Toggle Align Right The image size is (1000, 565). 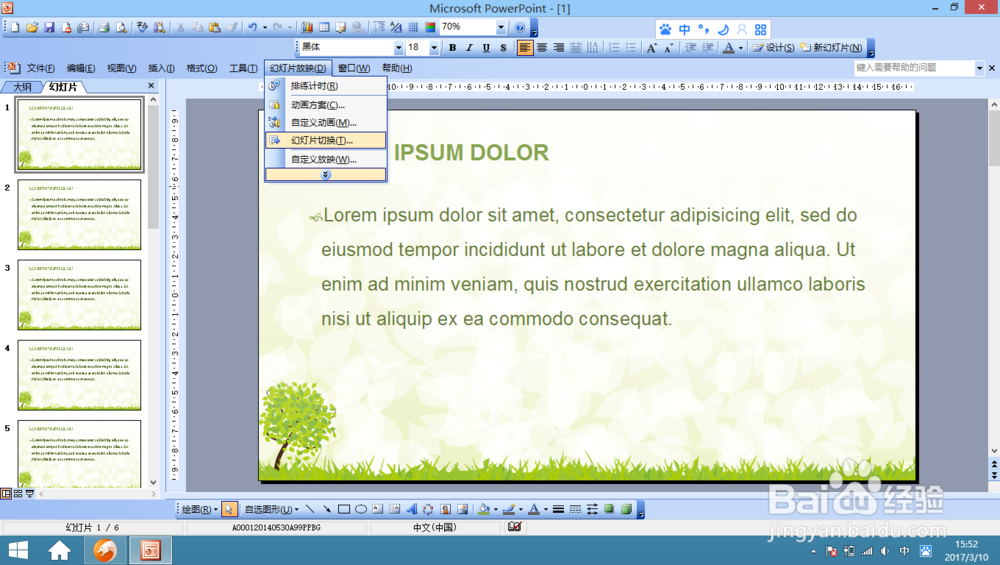click(x=559, y=48)
